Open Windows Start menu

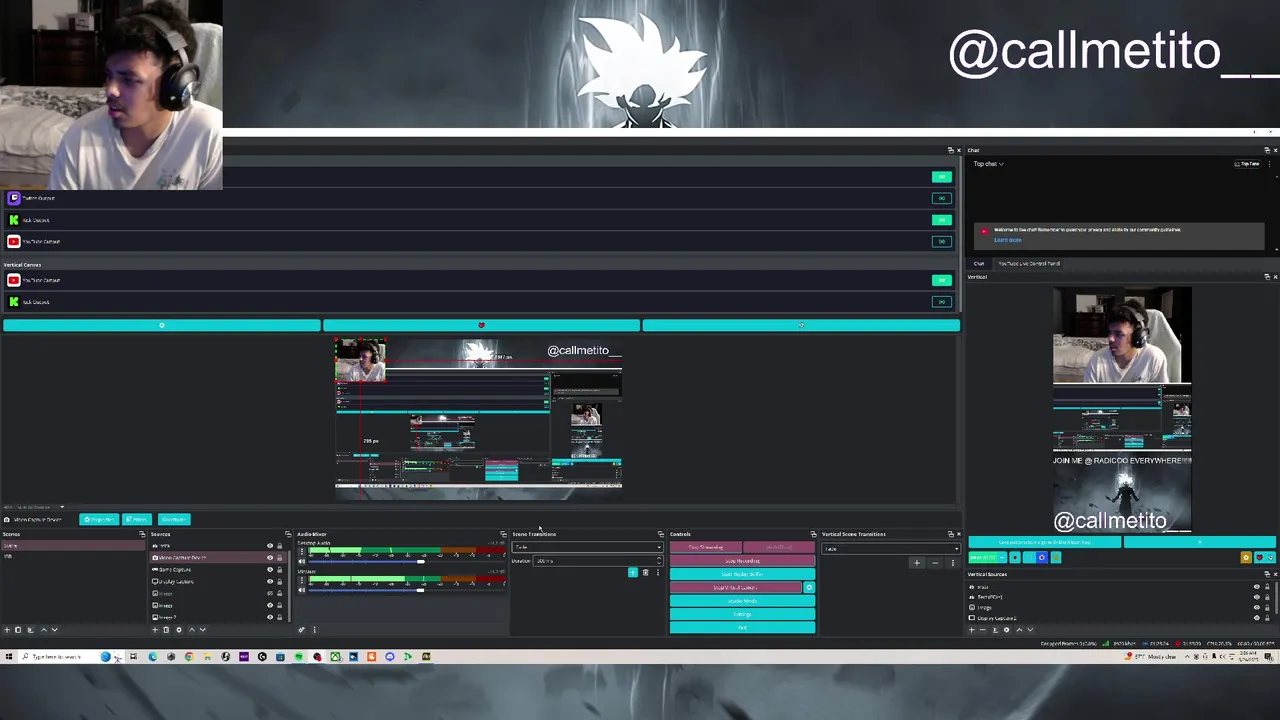9,657
